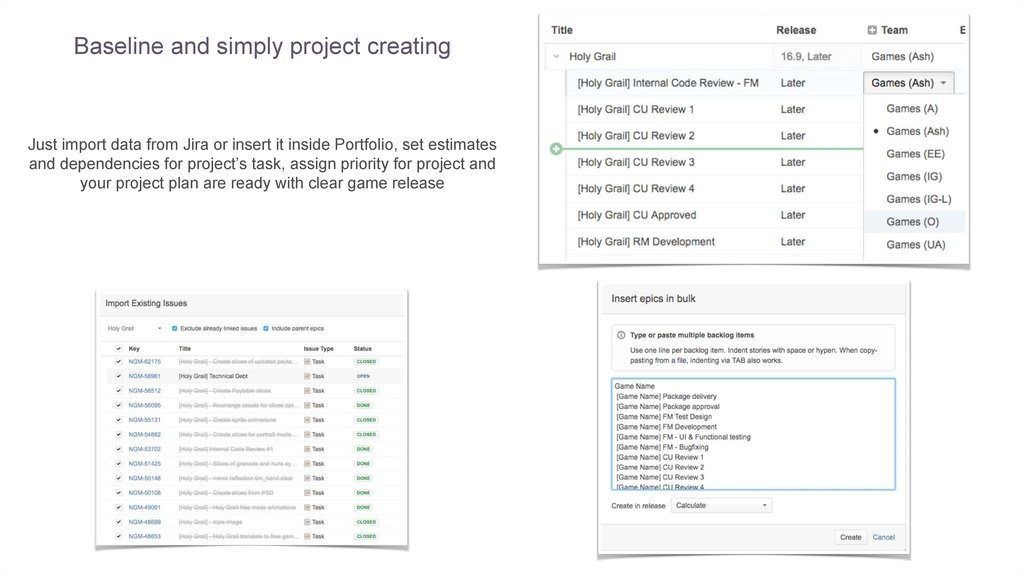Uncheck issue NGM-58512 checkbox

pos(118,391)
